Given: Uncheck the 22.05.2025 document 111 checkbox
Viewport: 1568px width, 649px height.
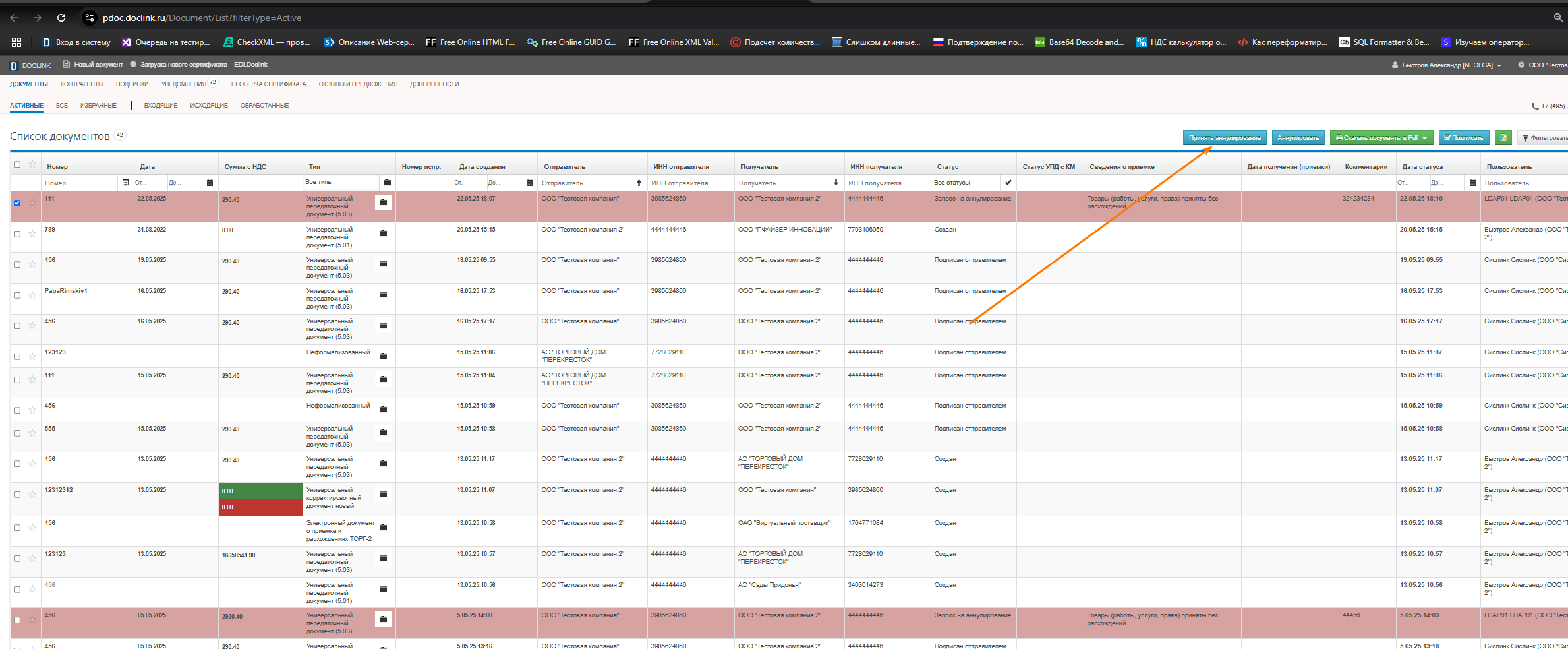Looking at the screenshot, I should [x=17, y=203].
